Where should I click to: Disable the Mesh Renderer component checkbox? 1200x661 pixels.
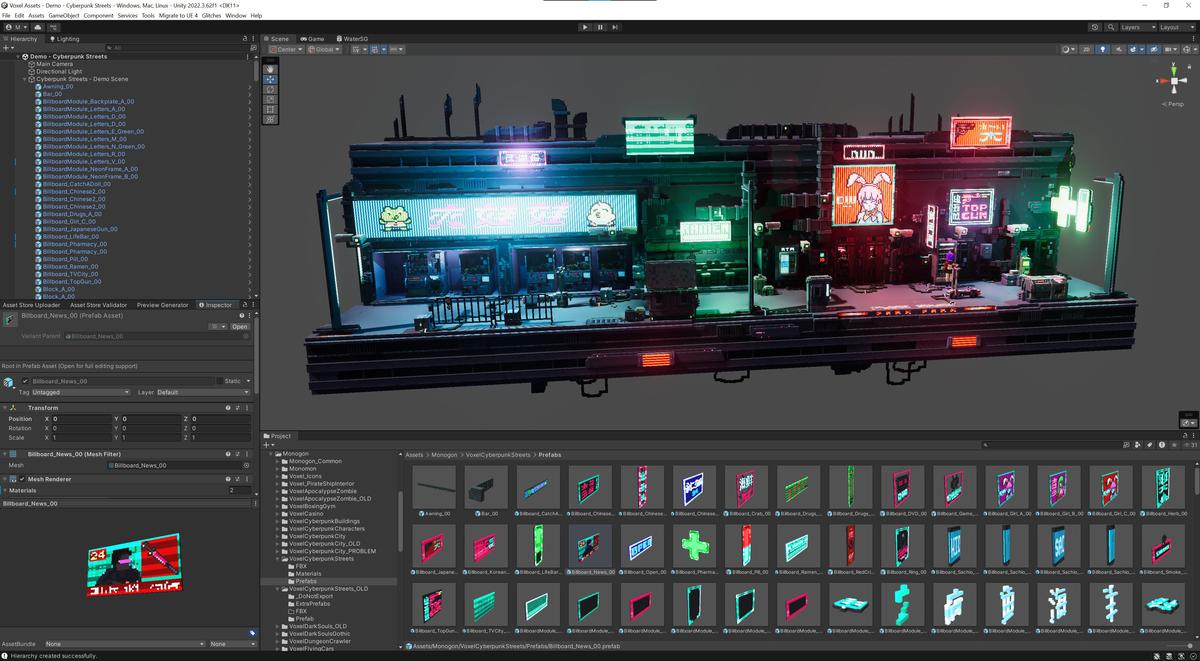[22, 479]
